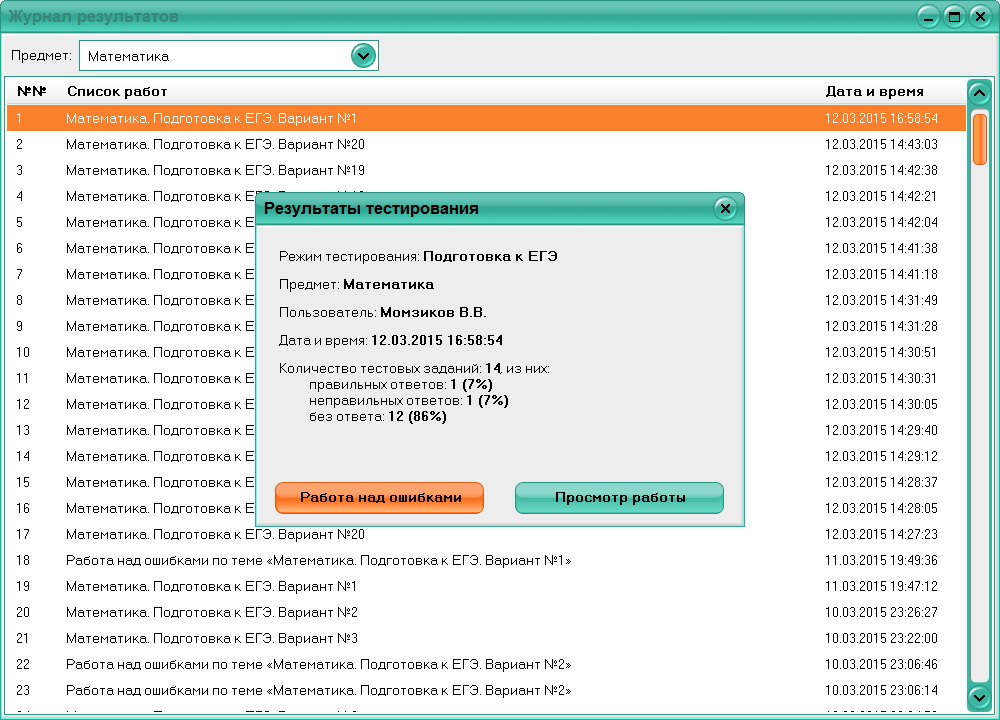Select row 20, Вариант №2 entry
The image size is (1000, 720).
(211, 612)
